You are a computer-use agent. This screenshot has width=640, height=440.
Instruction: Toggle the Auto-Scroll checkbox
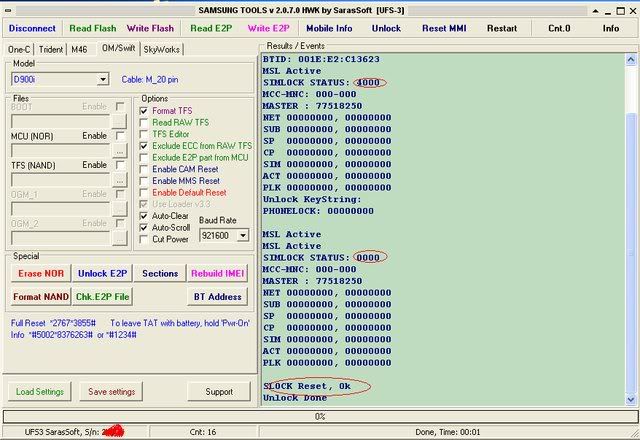point(144,227)
